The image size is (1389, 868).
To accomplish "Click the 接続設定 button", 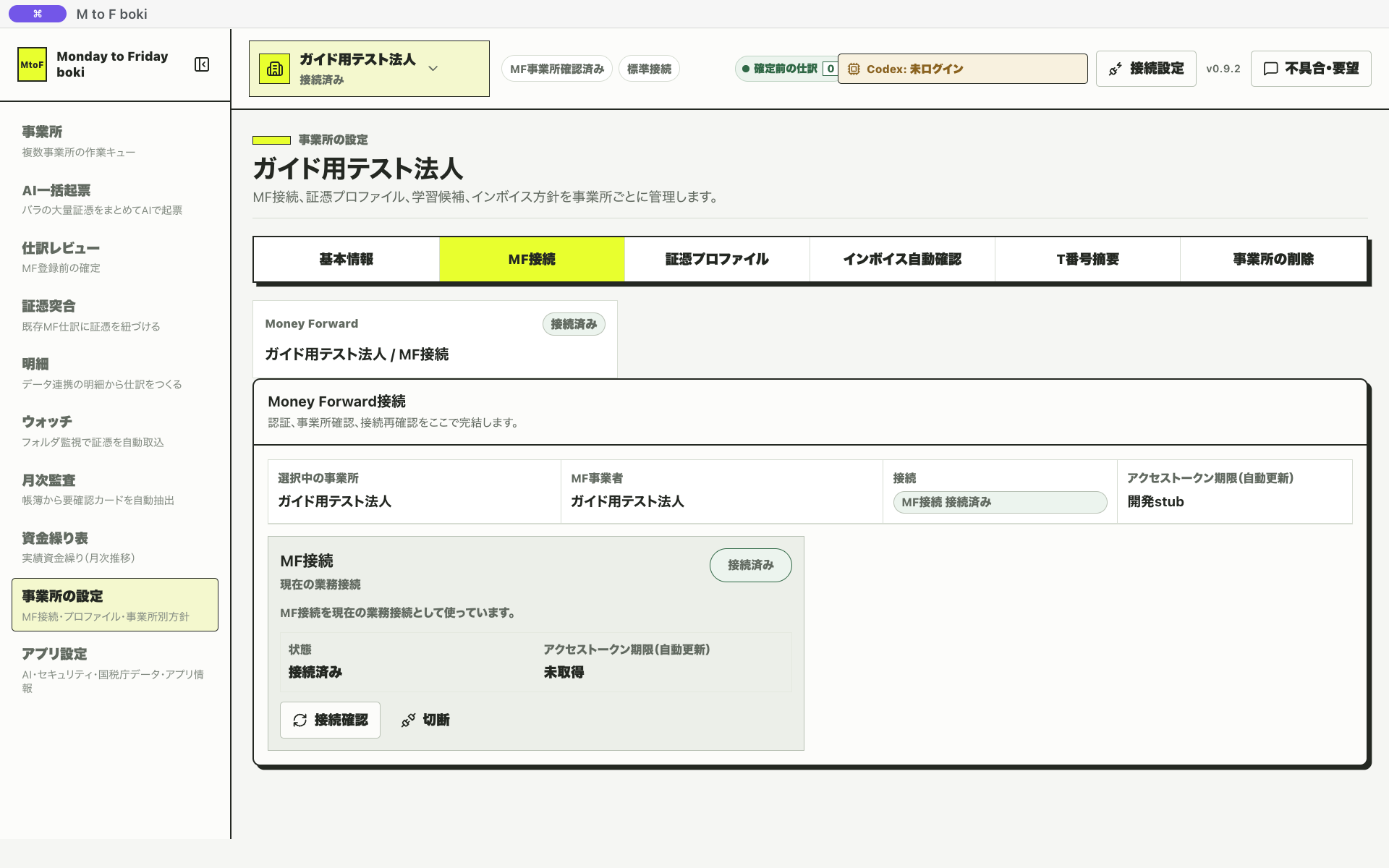I will pos(1146,69).
